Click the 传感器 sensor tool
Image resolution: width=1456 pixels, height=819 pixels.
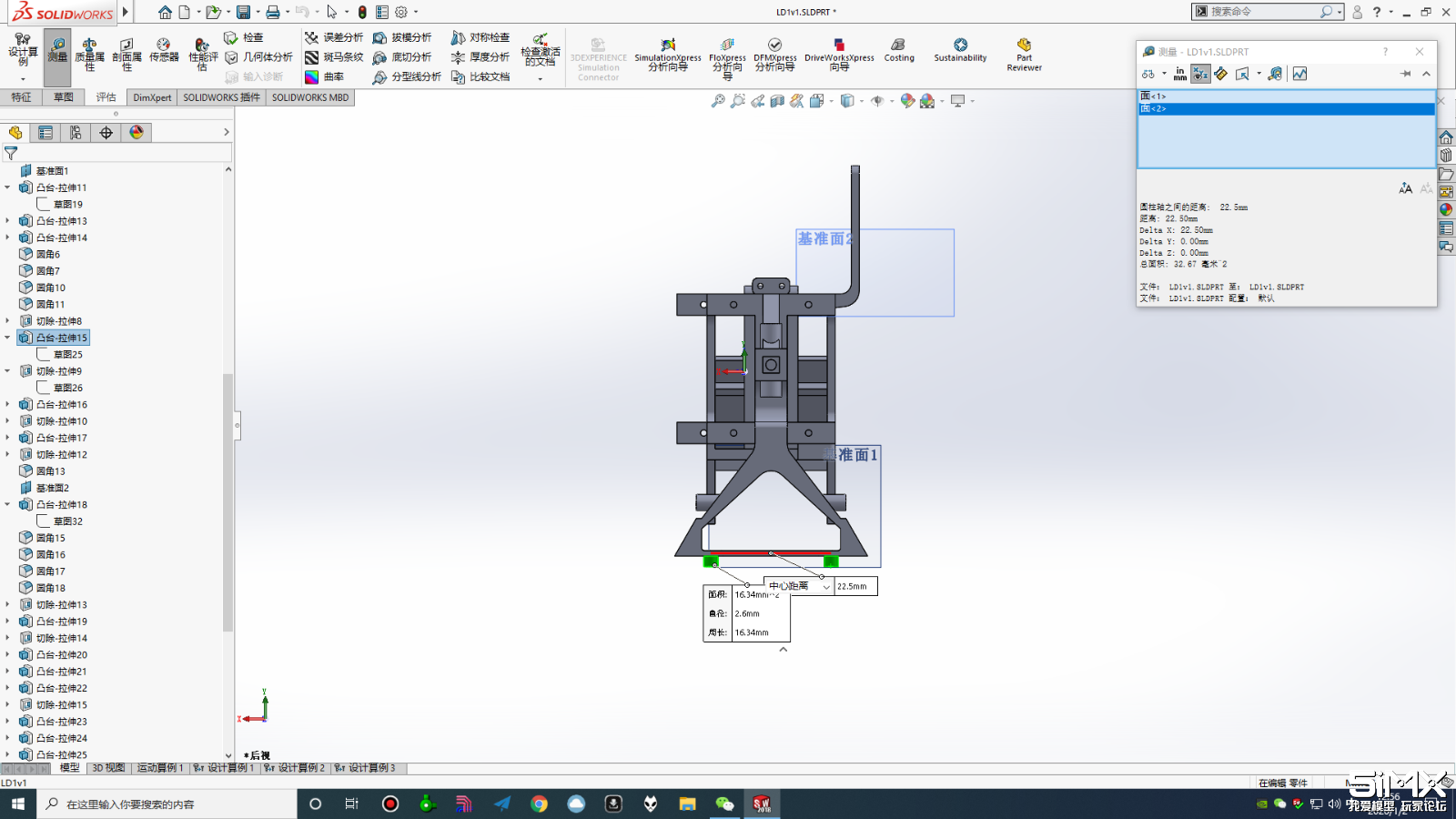pos(164,50)
